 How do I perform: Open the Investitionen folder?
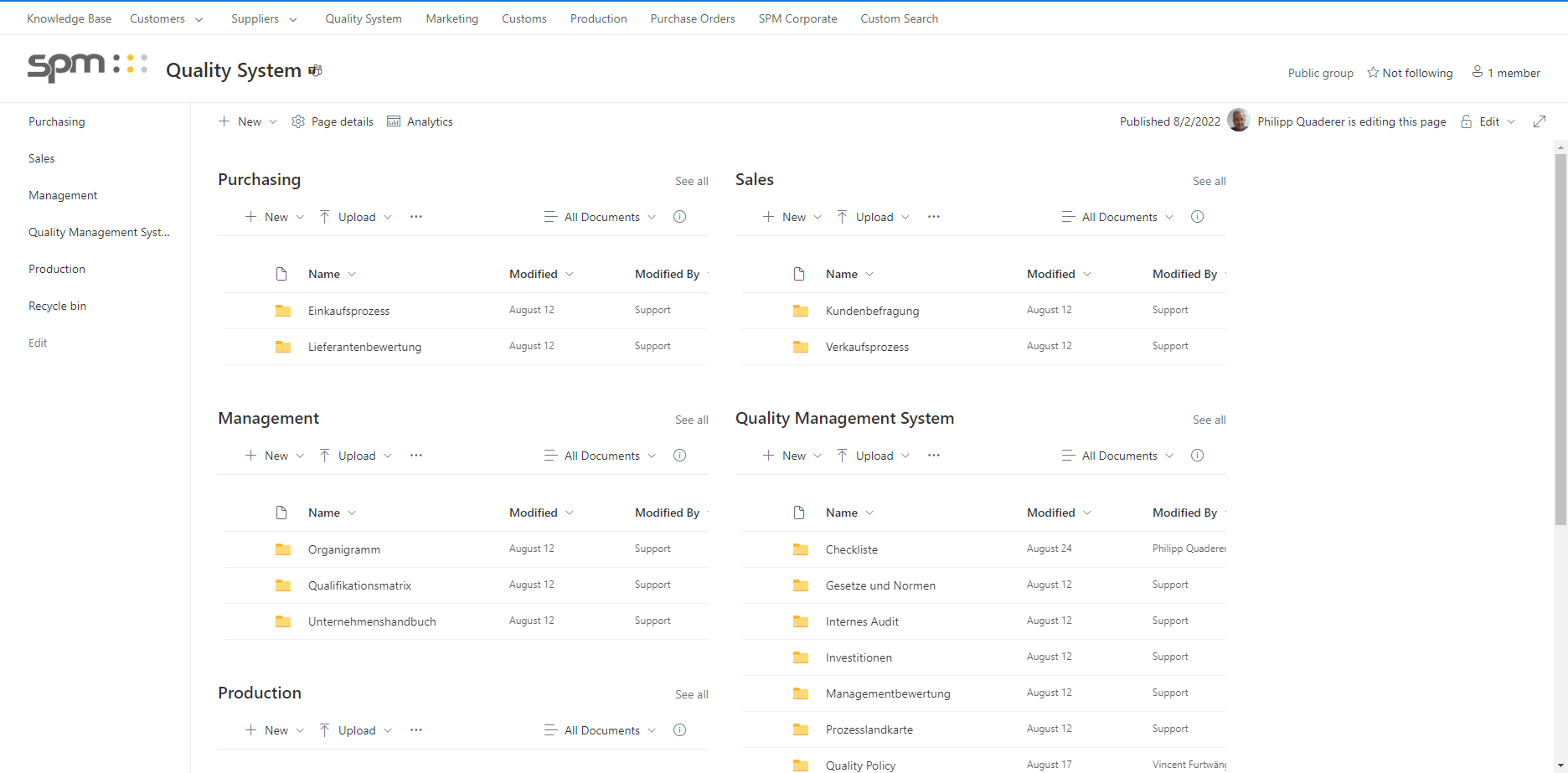859,657
